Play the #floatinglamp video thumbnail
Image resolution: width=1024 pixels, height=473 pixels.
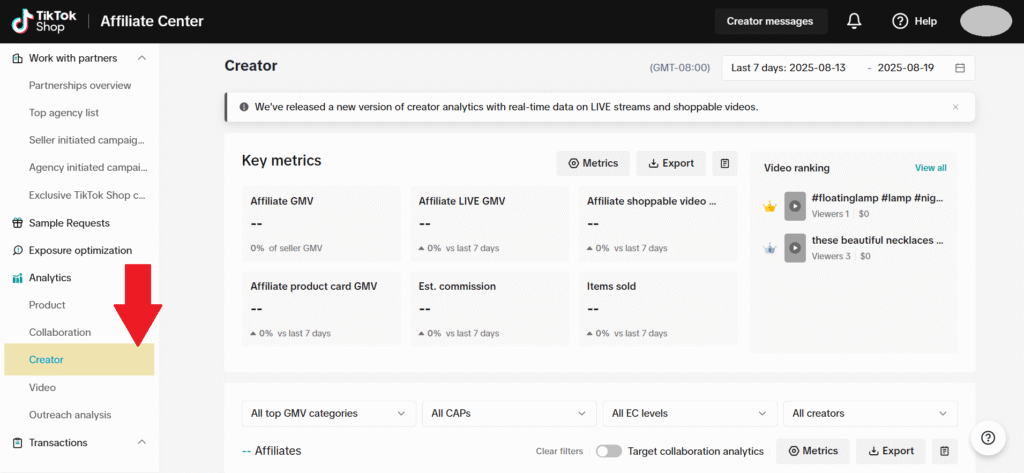[x=795, y=207]
